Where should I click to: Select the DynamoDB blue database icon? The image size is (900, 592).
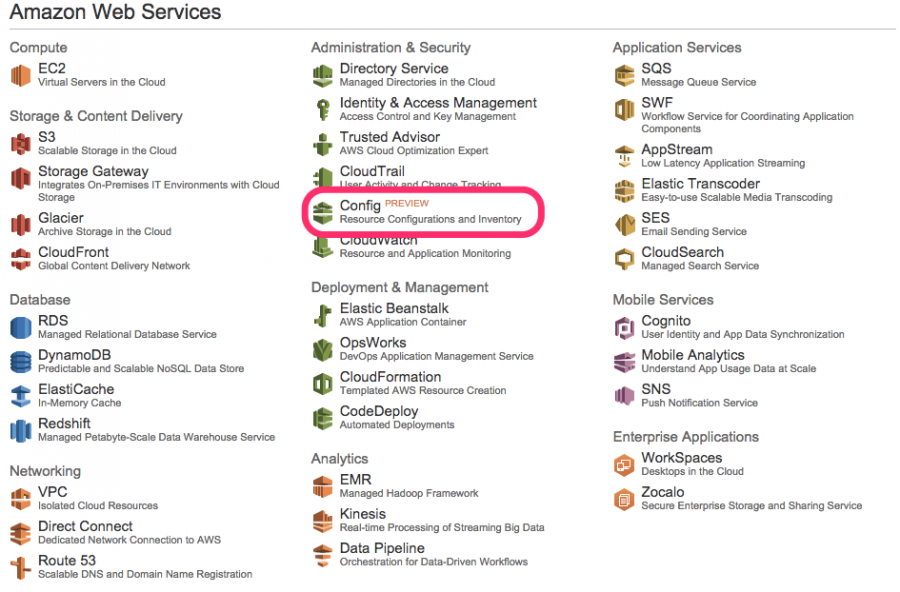21,362
